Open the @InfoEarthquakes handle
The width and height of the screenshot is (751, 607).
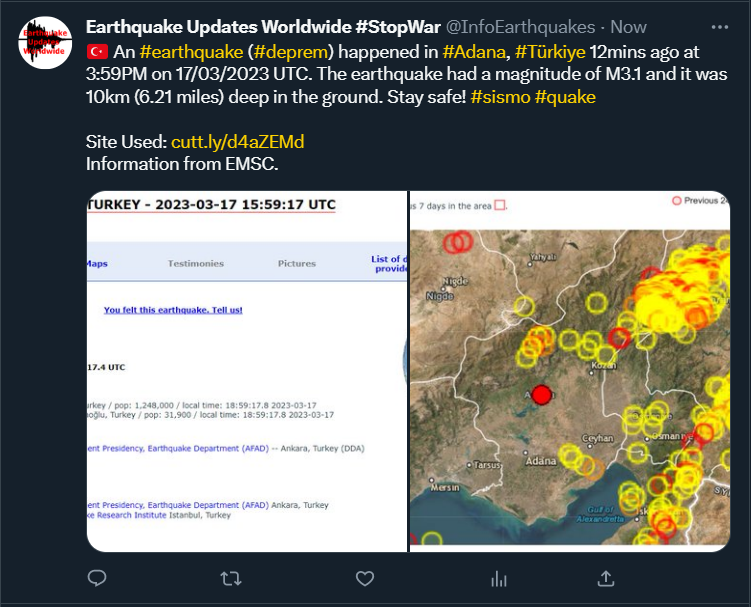coord(527,27)
